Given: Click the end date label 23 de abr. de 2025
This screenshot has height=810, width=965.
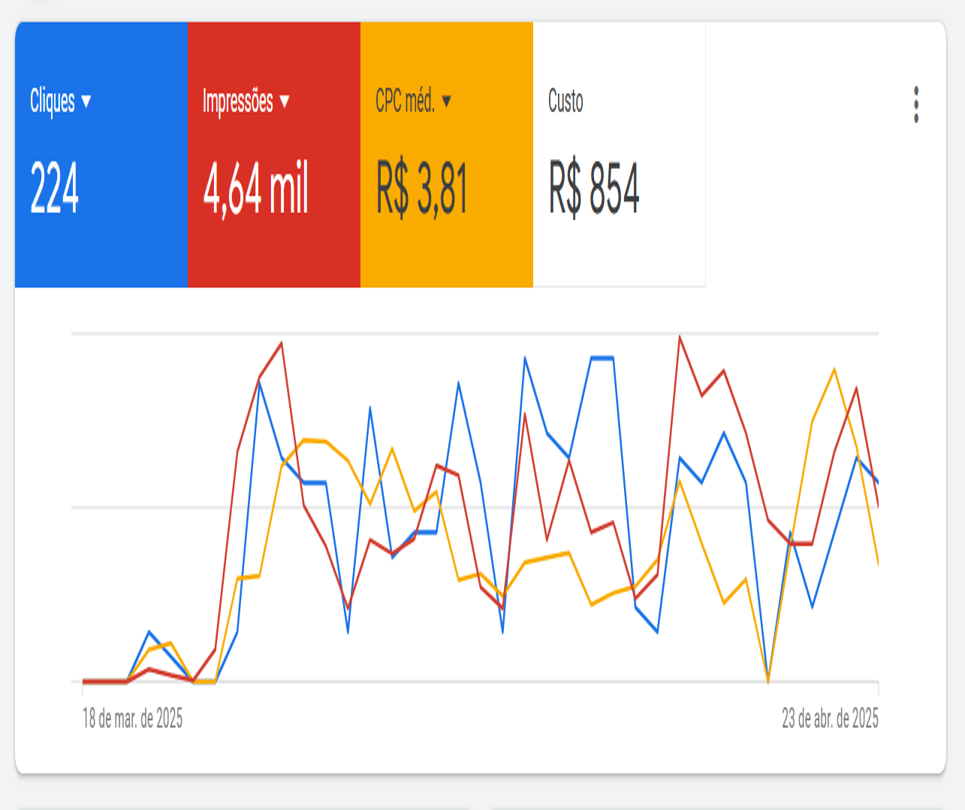Looking at the screenshot, I should [x=830, y=718].
